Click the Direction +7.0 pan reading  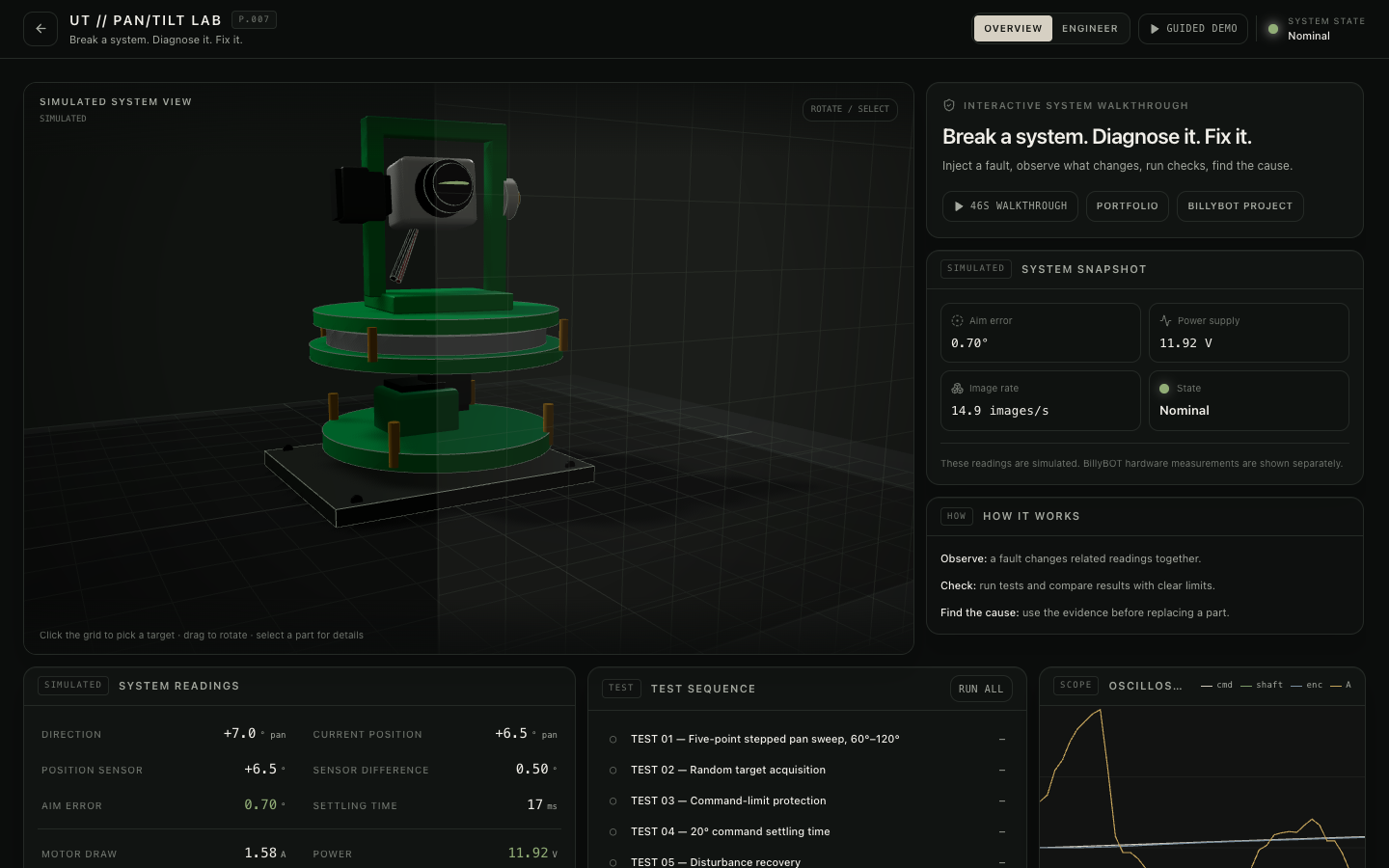pyautogui.click(x=255, y=734)
